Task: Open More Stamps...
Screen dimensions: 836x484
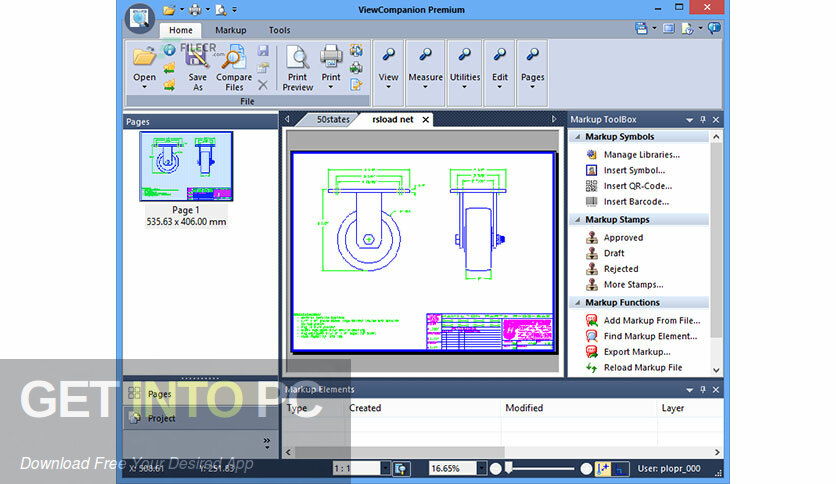Action: pos(625,285)
